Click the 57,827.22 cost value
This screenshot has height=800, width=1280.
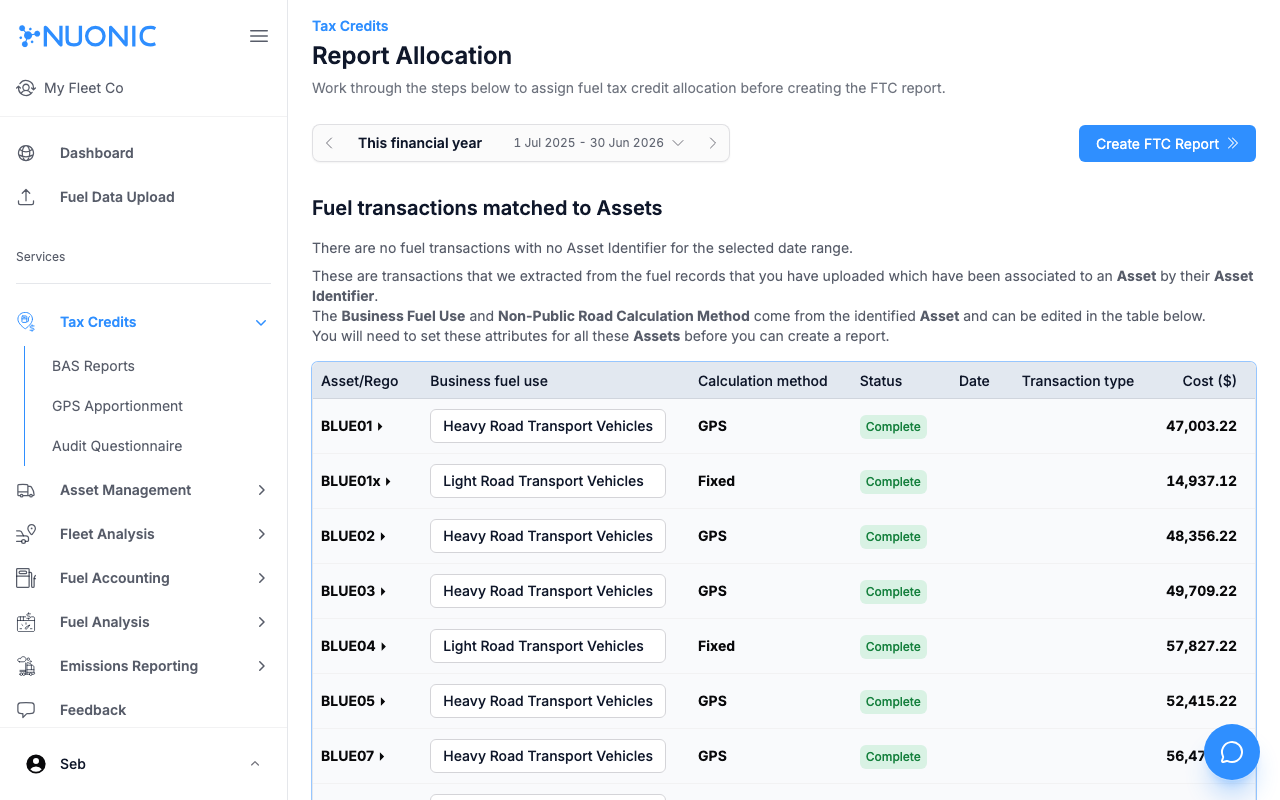(x=1201, y=646)
